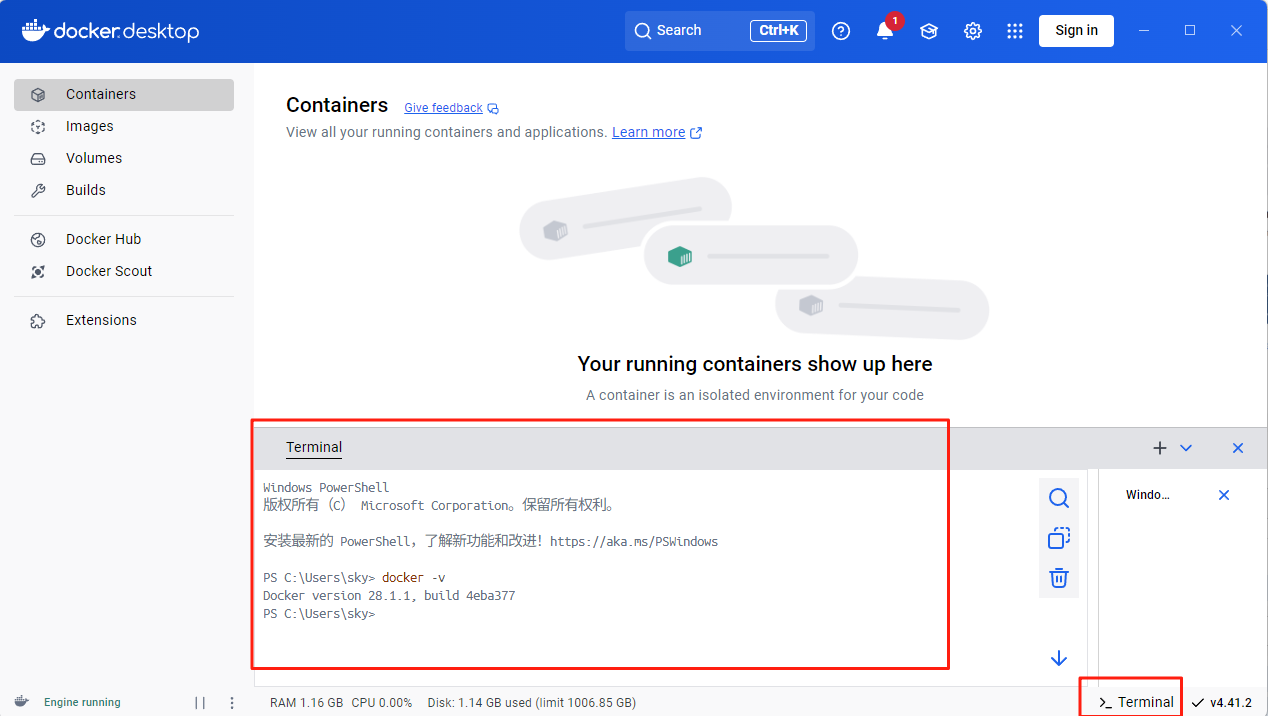Screen dimensions: 1268x716
Task: Open the Volumes section in sidebar
Action: [124, 158]
